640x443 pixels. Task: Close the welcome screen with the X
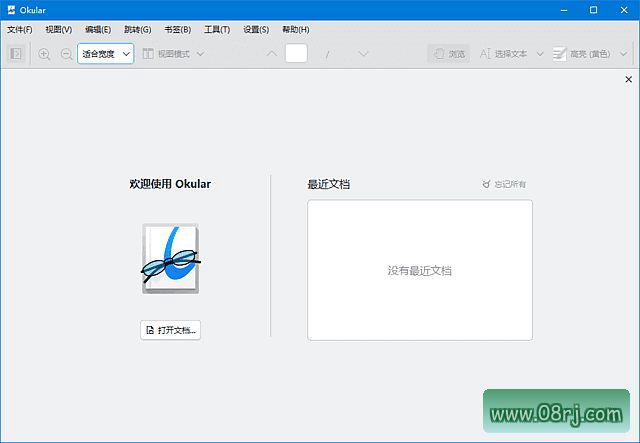point(629,79)
